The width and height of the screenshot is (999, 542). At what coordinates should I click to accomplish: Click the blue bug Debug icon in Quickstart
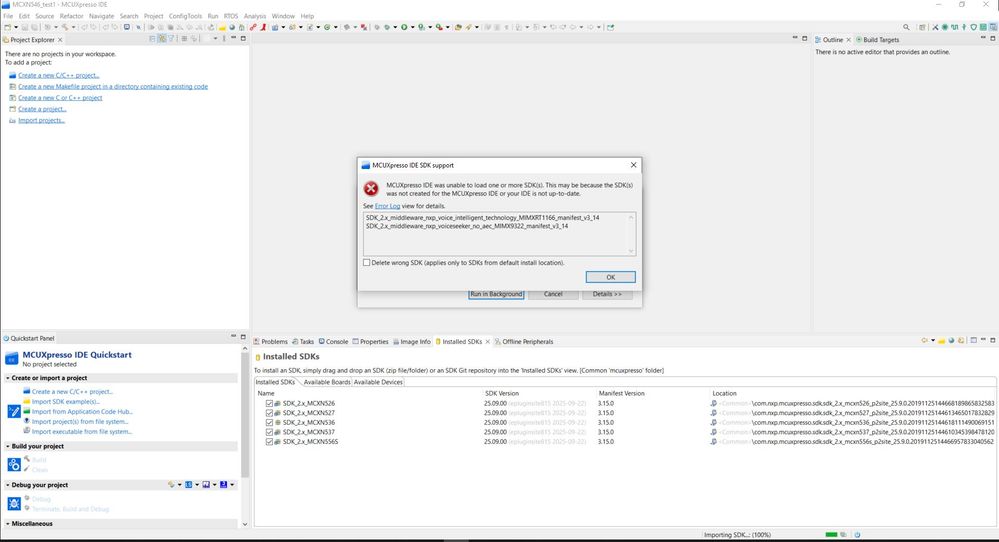[x=14, y=504]
